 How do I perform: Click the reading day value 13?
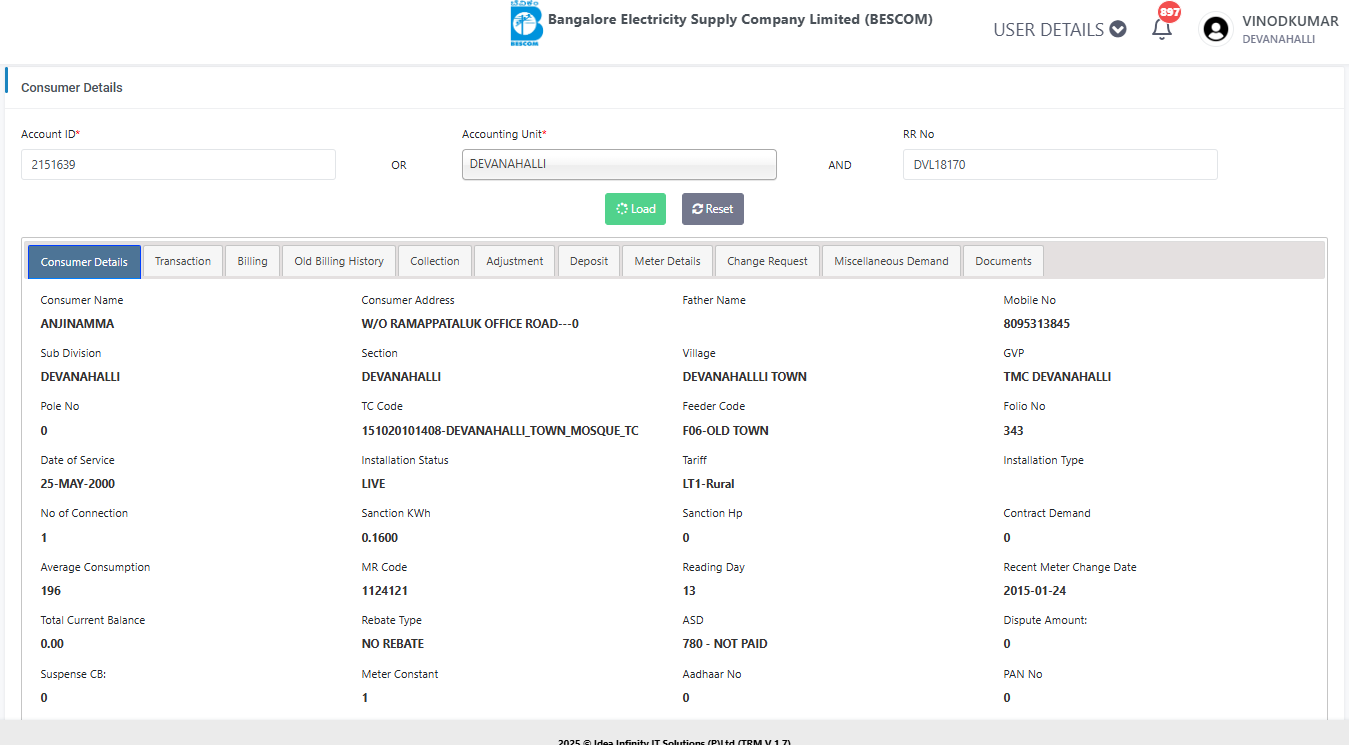coord(689,591)
